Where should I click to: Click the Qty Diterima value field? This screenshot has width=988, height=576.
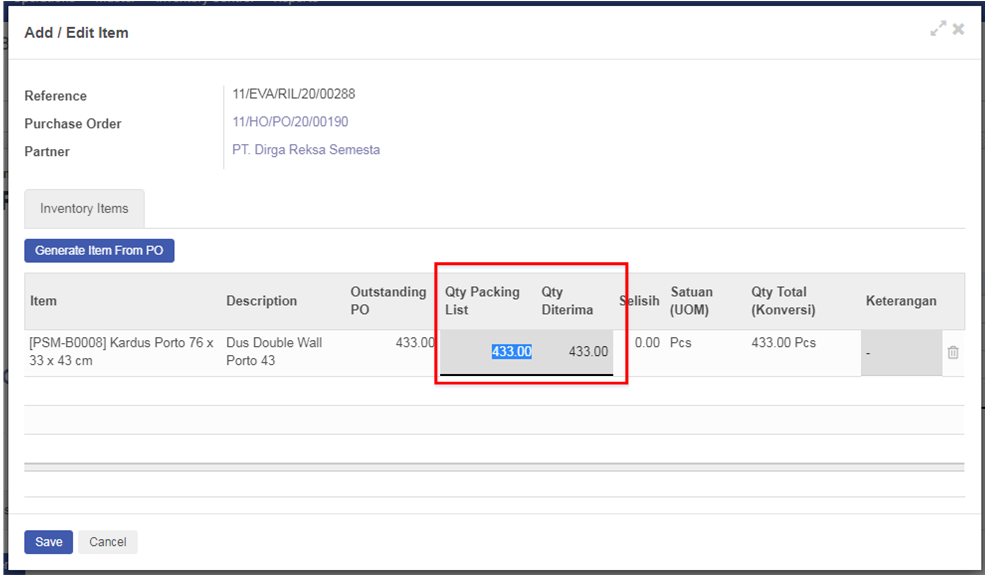(x=575, y=352)
